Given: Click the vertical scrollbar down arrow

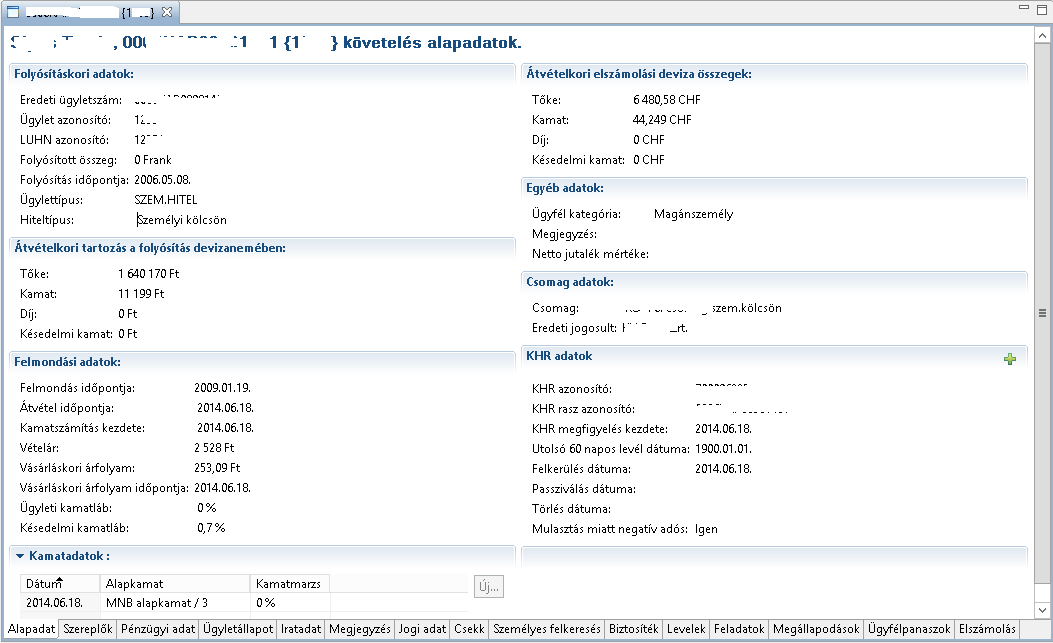Looking at the screenshot, I should (x=1042, y=607).
